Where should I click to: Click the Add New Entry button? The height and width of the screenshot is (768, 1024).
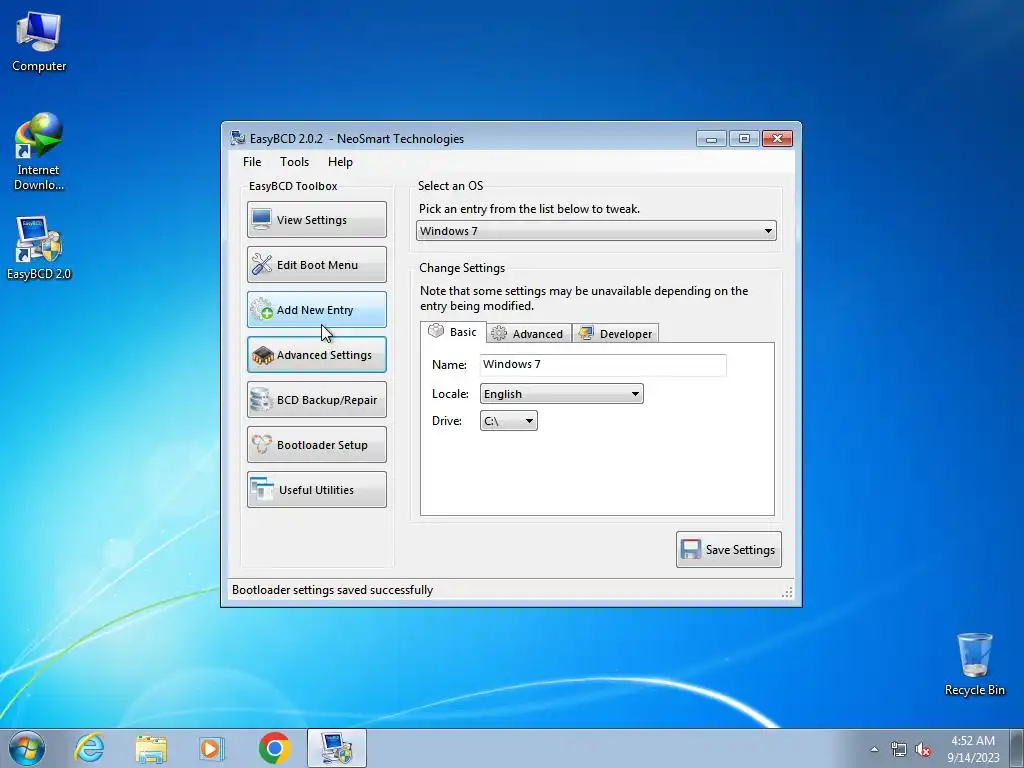(x=317, y=310)
